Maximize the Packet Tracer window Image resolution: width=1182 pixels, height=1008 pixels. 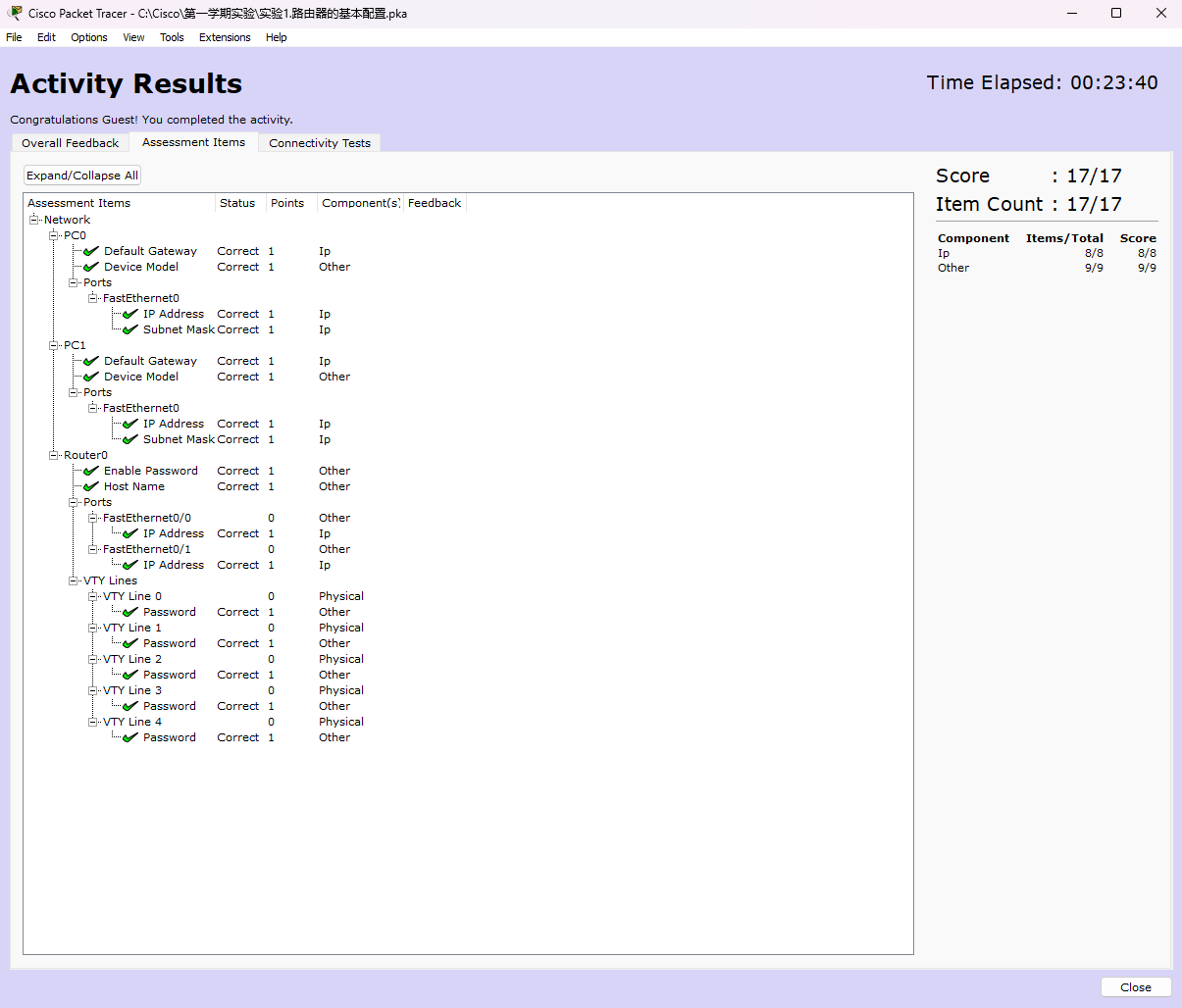pos(1116,13)
